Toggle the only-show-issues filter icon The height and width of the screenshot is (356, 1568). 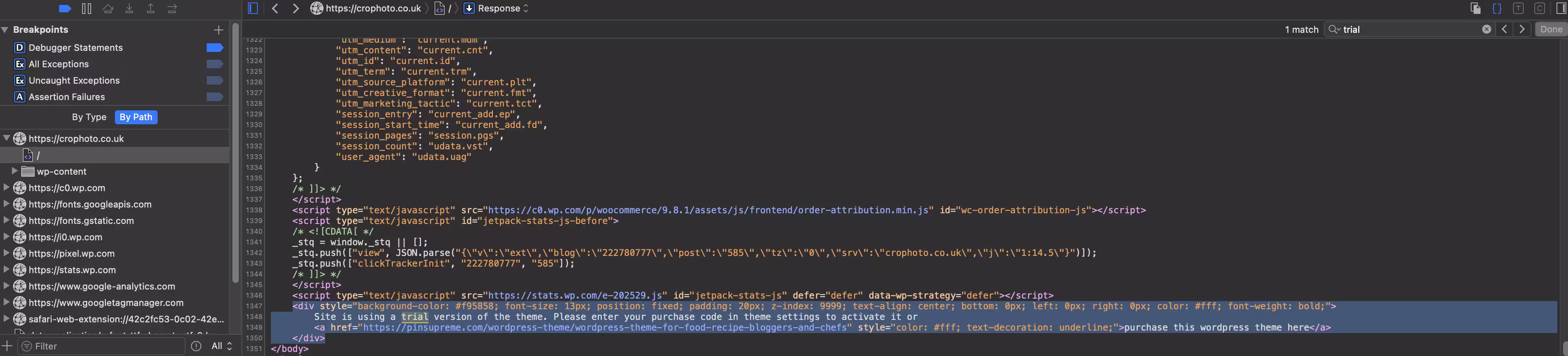tap(196, 346)
